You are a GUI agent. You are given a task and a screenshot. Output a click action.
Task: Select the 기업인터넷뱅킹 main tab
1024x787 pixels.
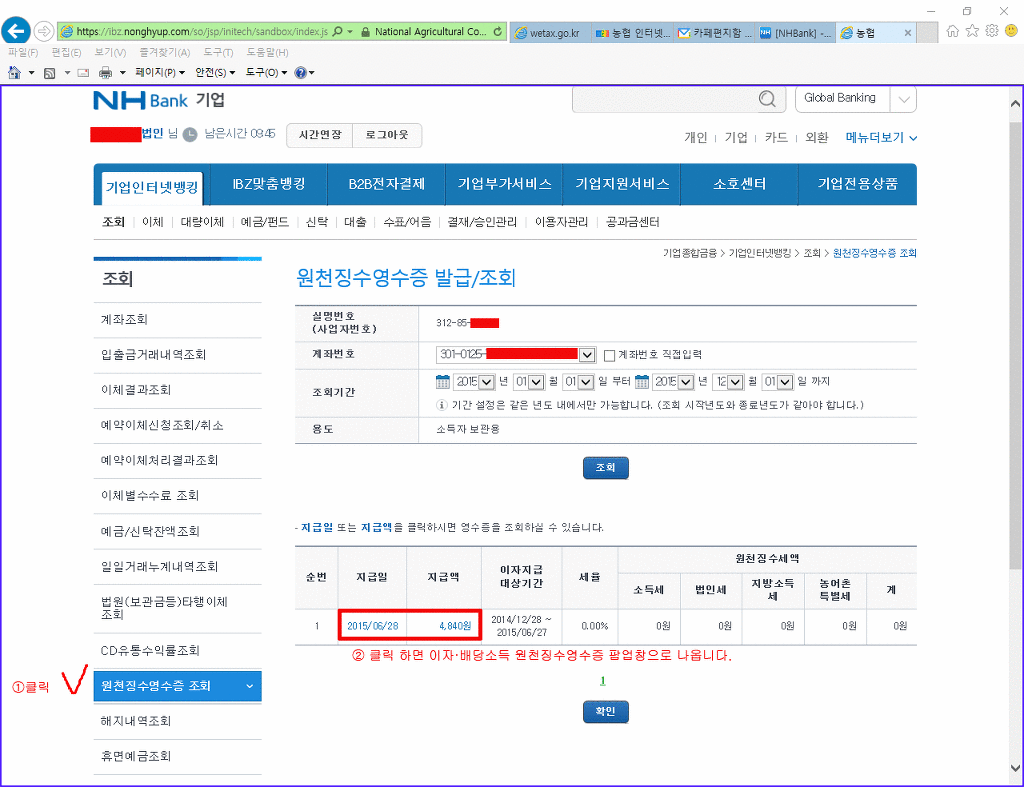pos(152,187)
